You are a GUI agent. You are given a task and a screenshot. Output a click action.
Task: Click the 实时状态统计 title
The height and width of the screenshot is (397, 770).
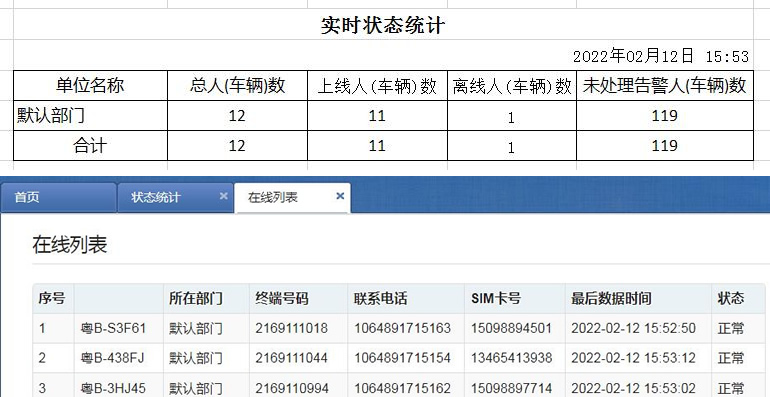coord(383,25)
